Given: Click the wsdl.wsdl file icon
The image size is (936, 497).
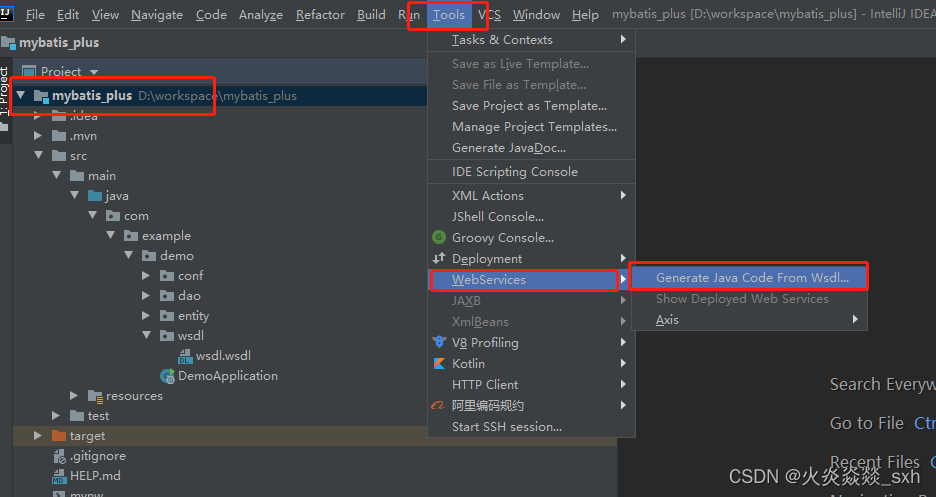Looking at the screenshot, I should 185,356.
